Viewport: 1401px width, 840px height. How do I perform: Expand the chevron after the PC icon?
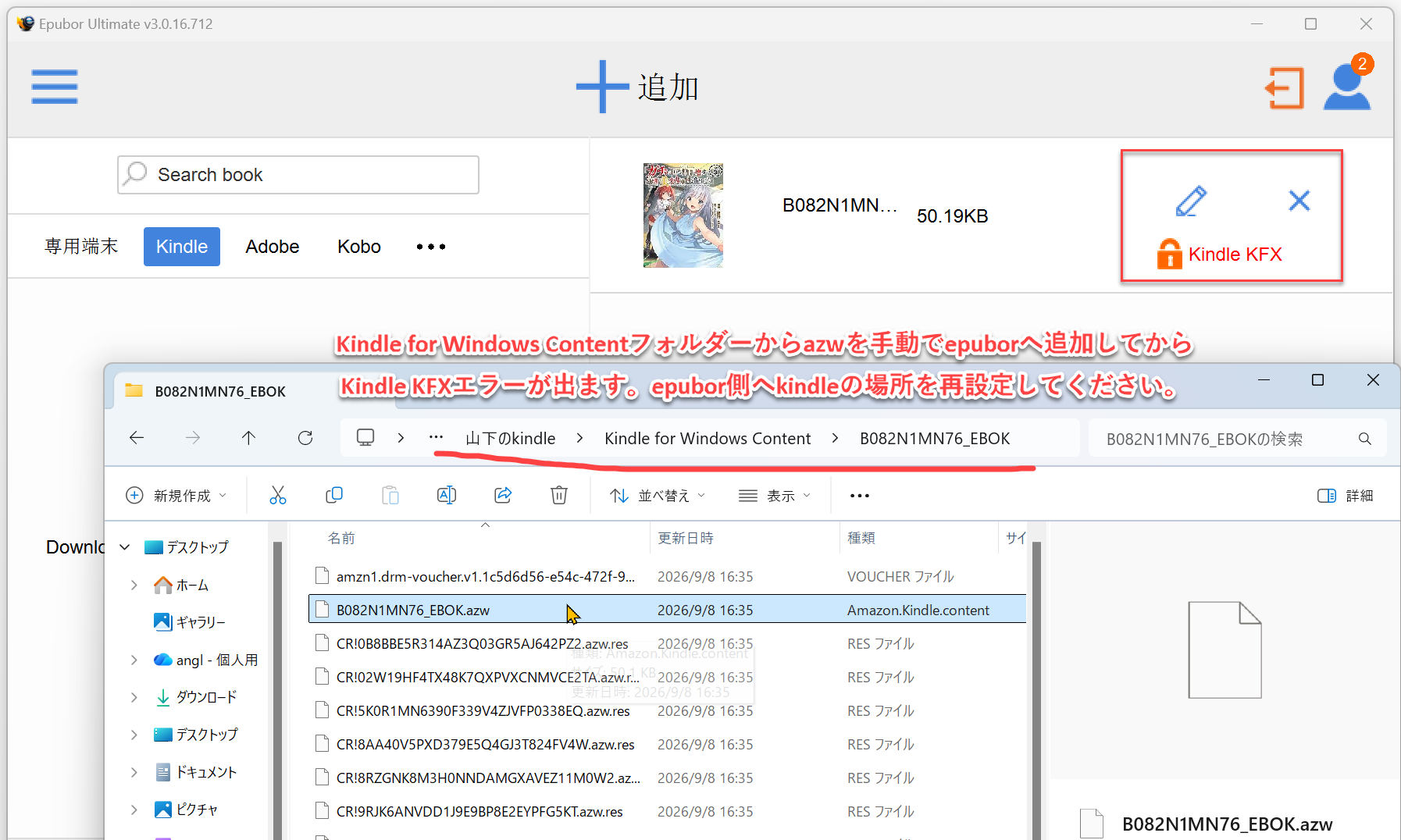click(x=401, y=438)
